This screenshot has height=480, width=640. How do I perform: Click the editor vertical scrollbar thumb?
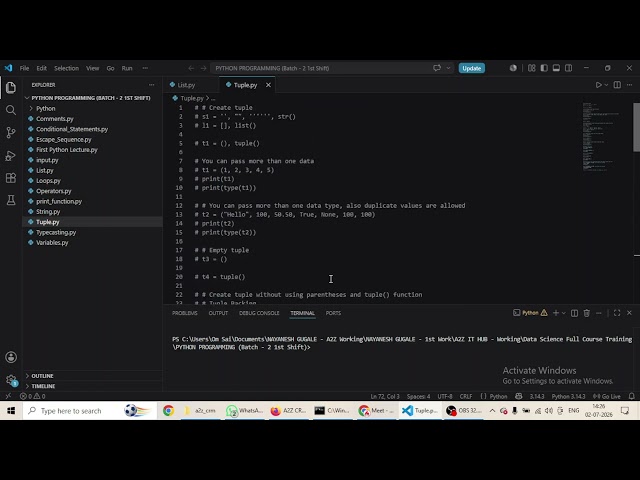(x=636, y=127)
